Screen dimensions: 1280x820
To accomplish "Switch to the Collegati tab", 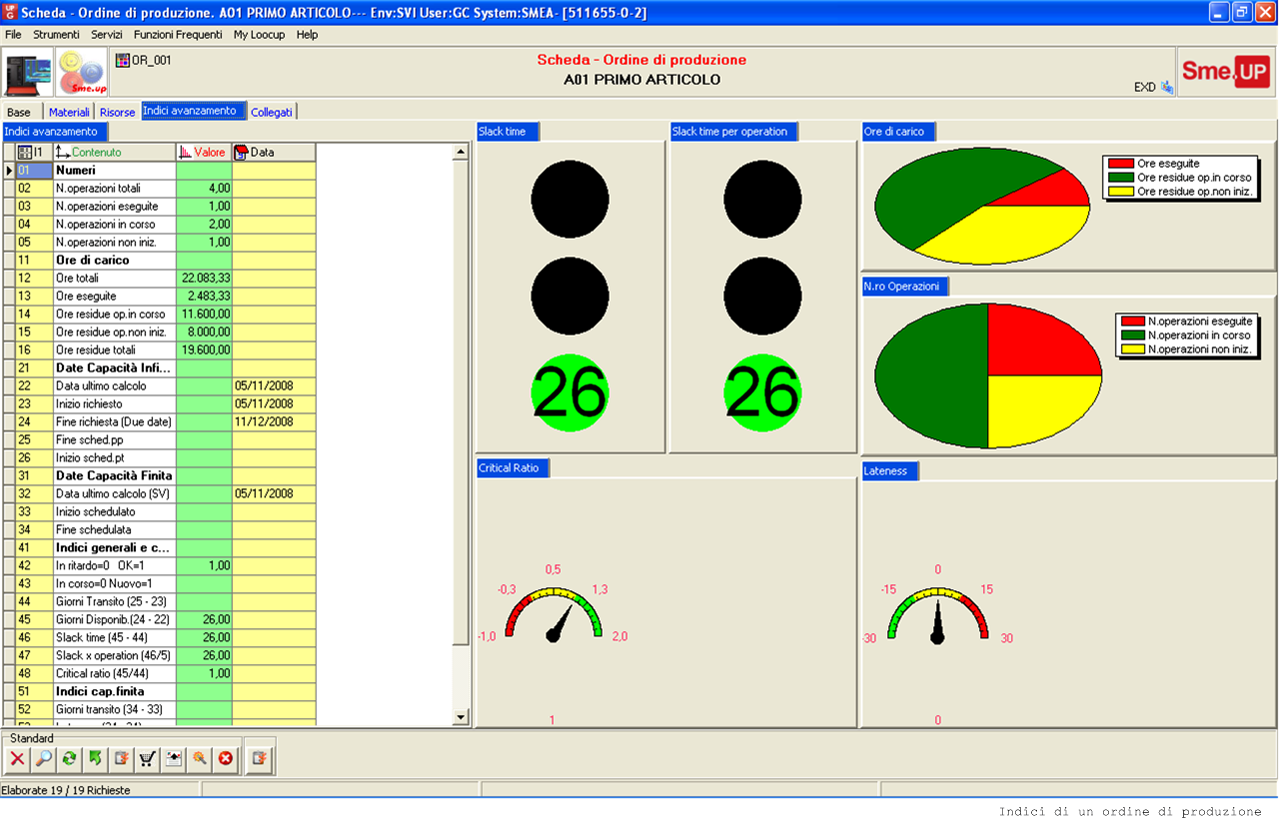I will click(272, 112).
